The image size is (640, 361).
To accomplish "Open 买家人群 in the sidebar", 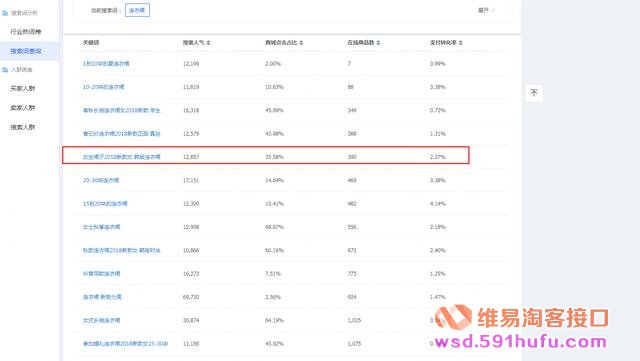I will (23, 88).
